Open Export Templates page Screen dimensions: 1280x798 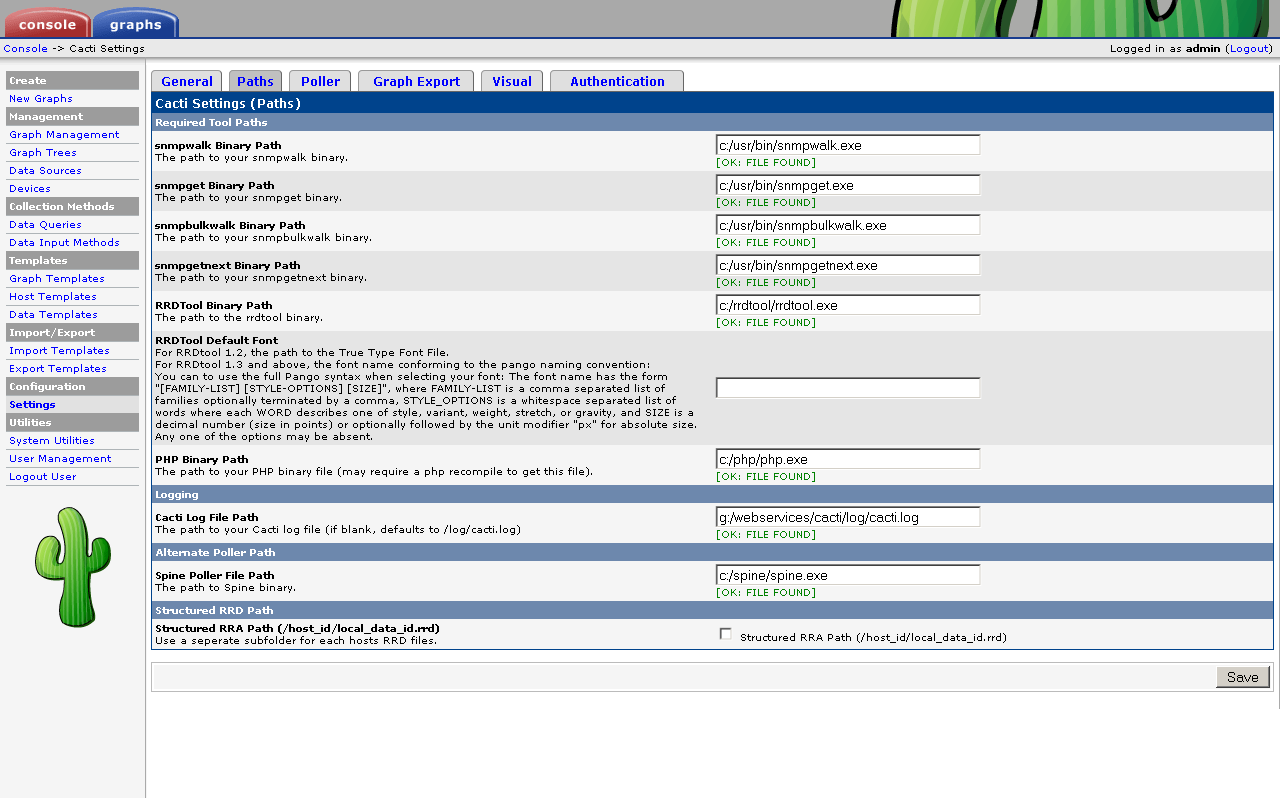tap(58, 369)
